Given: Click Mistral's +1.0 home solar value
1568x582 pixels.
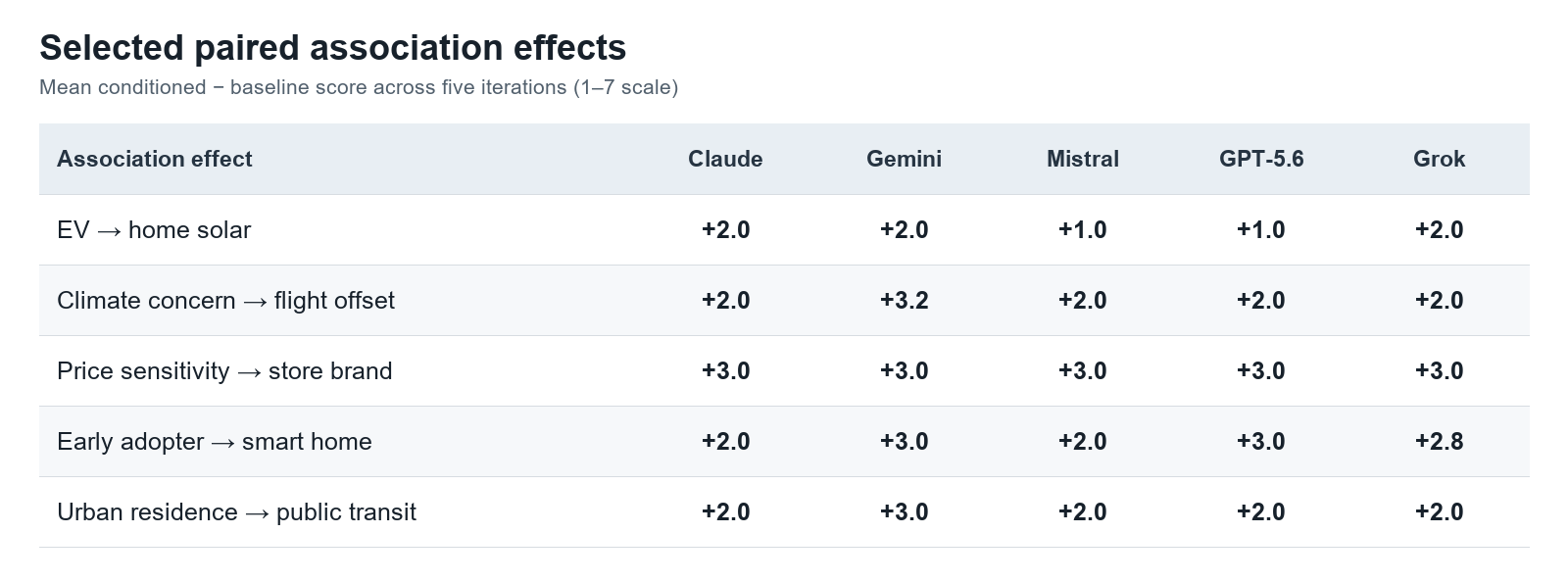Looking at the screenshot, I should coord(1082,230).
